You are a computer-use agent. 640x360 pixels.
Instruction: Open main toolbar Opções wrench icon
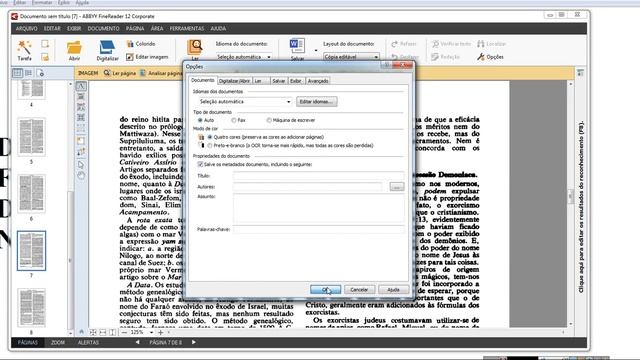480,57
